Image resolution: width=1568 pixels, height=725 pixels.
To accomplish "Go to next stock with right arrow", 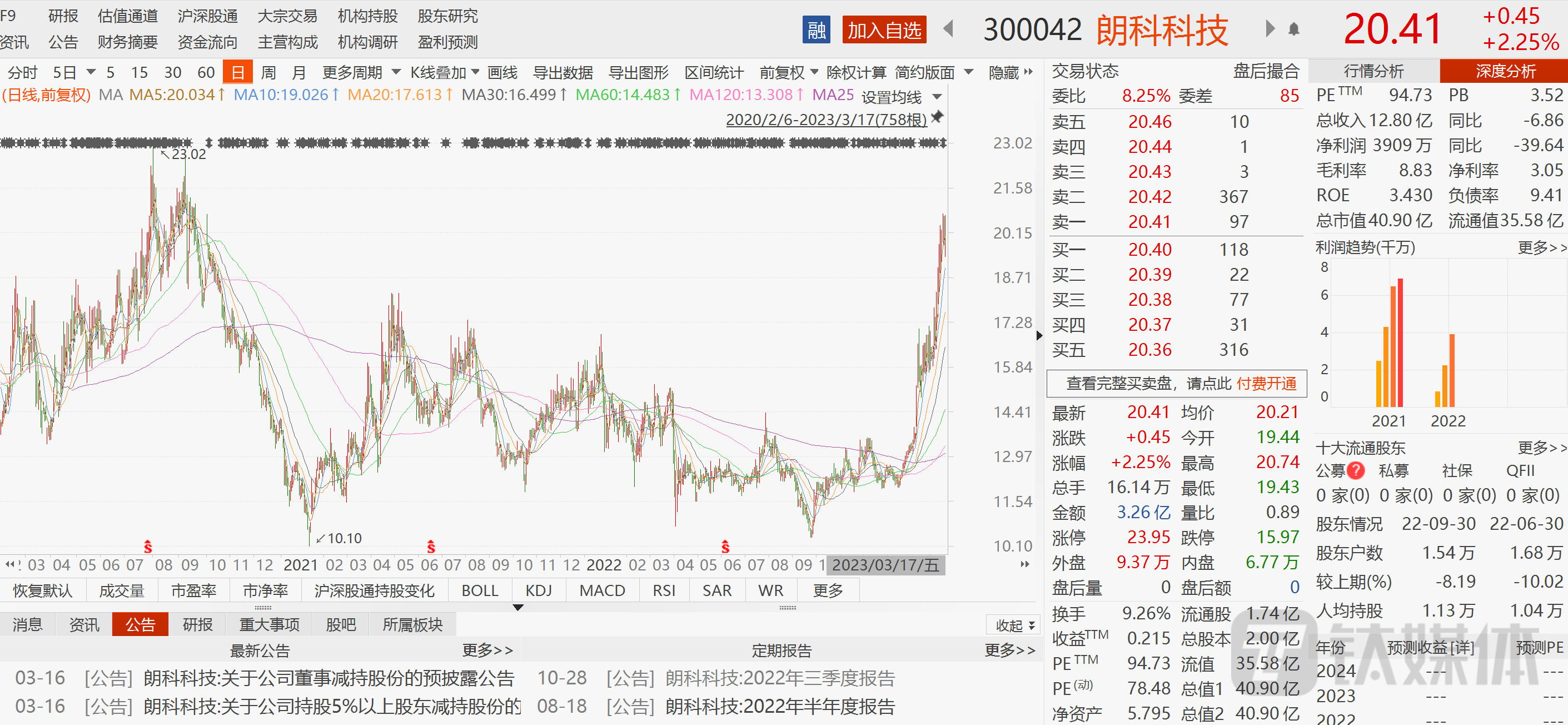I will 1270,28.
